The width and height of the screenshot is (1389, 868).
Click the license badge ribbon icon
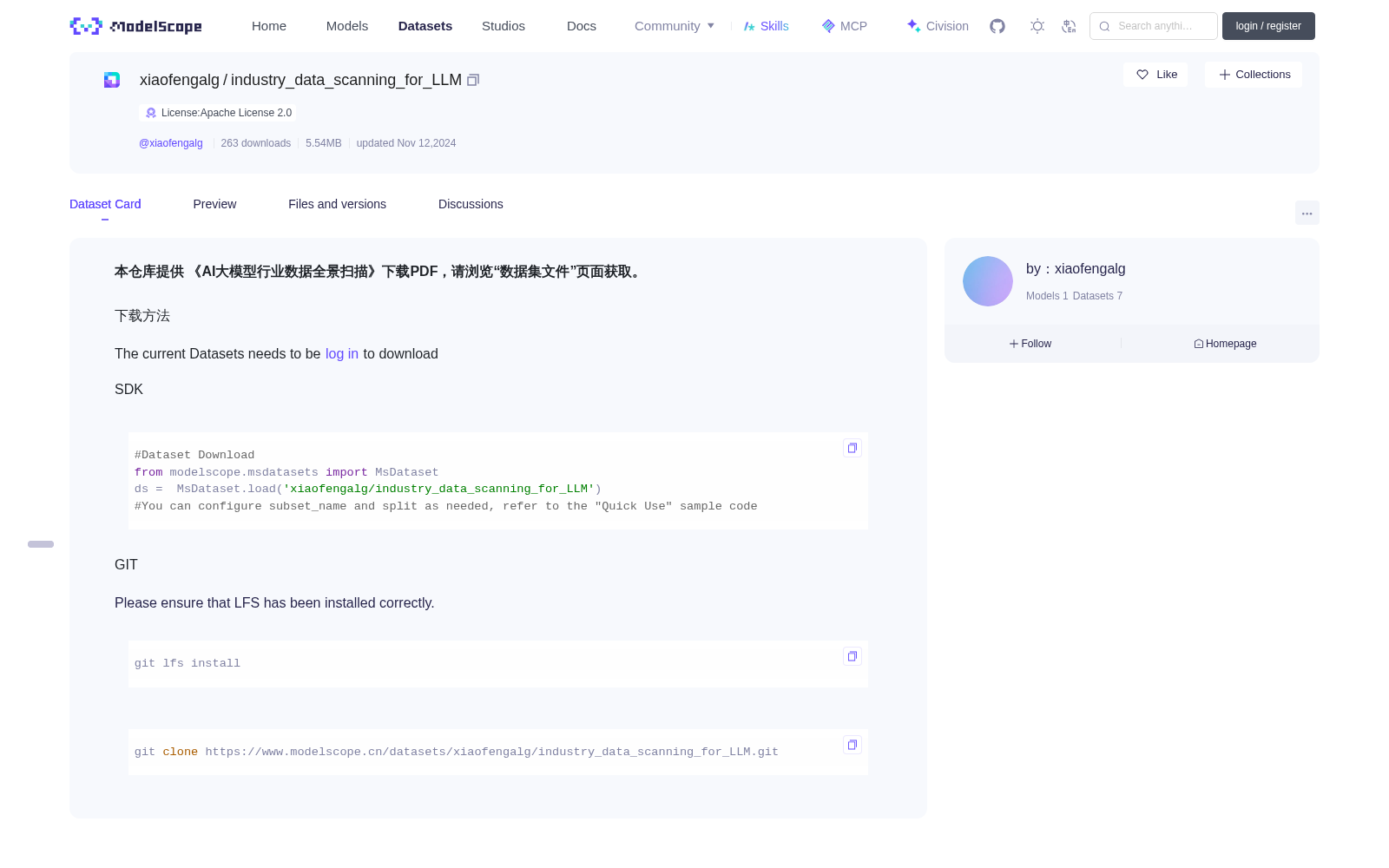coord(151,113)
